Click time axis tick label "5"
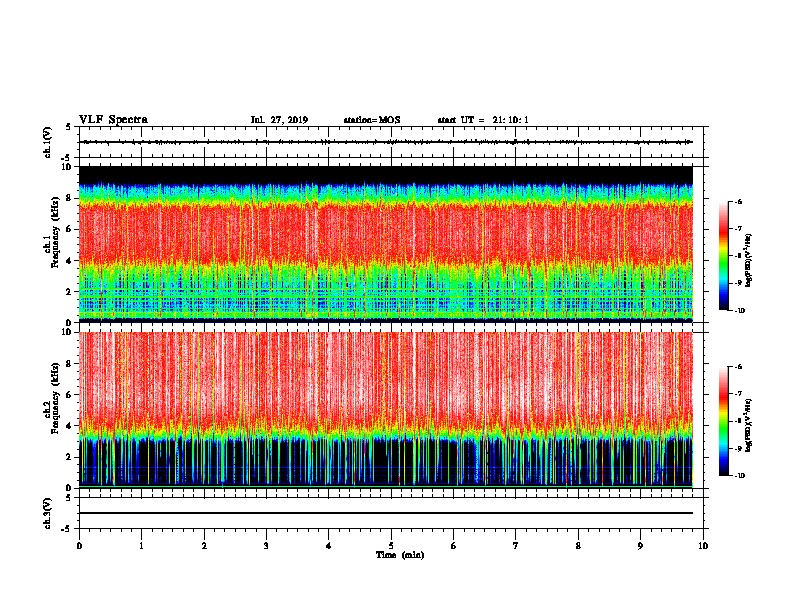 391,546
